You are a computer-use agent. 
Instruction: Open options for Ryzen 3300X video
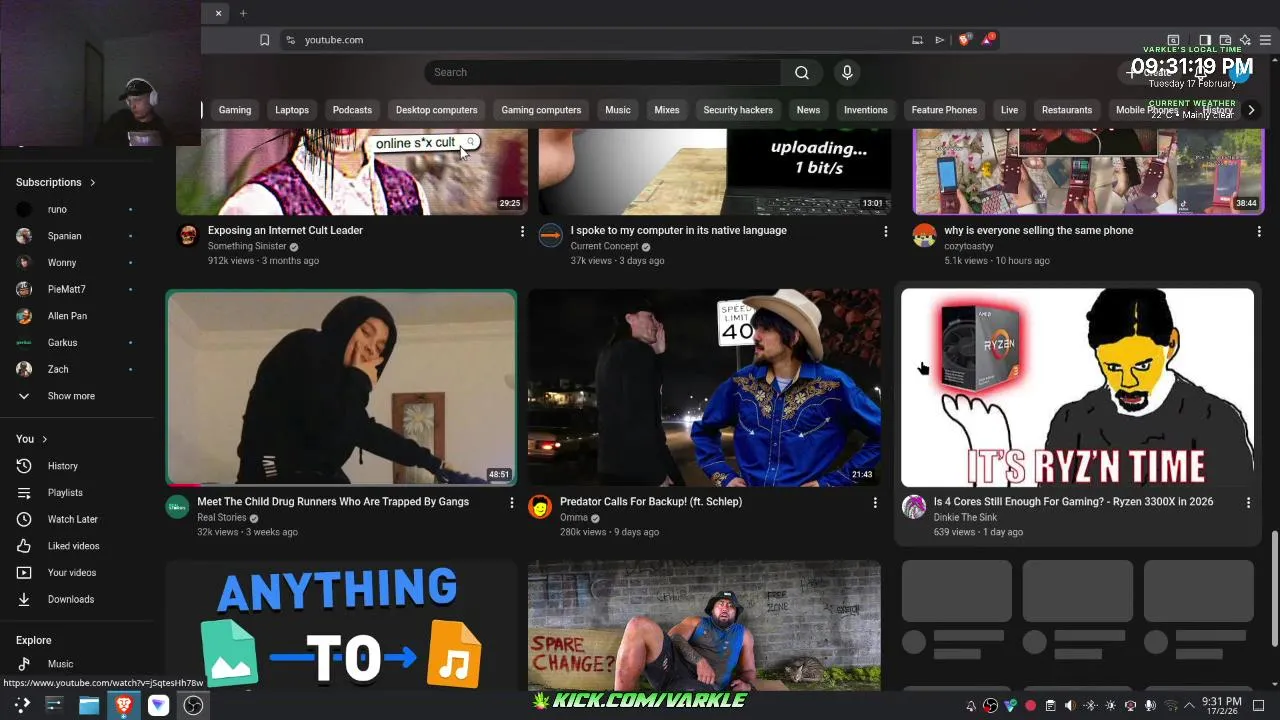(1248, 503)
